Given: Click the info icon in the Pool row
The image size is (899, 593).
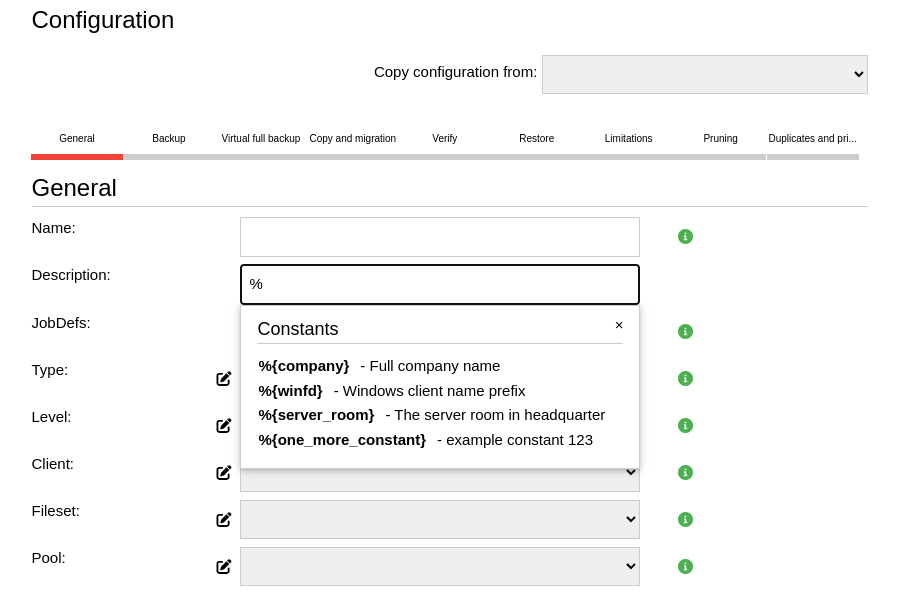Looking at the screenshot, I should [685, 567].
